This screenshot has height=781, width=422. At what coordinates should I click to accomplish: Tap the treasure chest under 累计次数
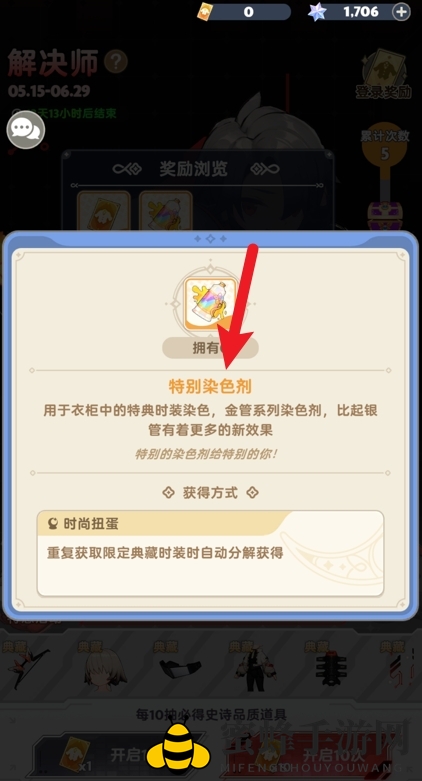(385, 215)
